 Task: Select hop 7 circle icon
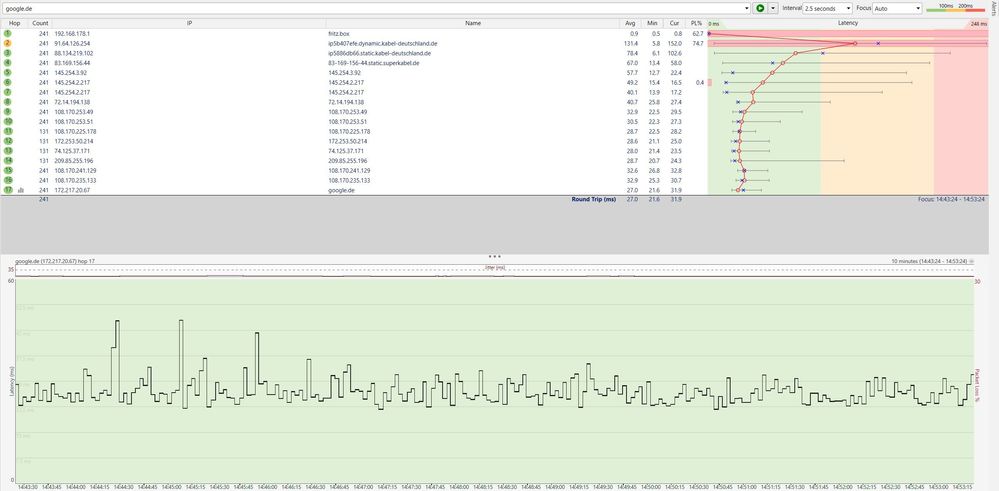(8, 92)
